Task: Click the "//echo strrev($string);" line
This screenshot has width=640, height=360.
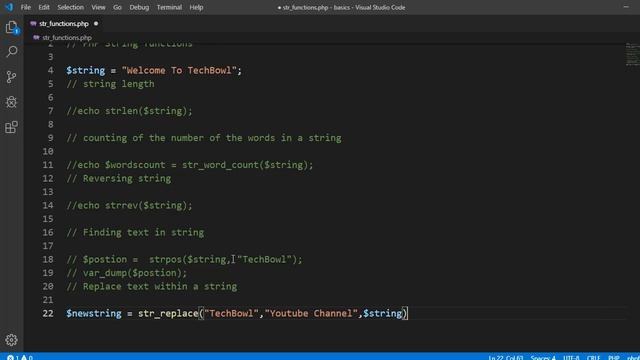Action: pyautogui.click(x=129, y=205)
